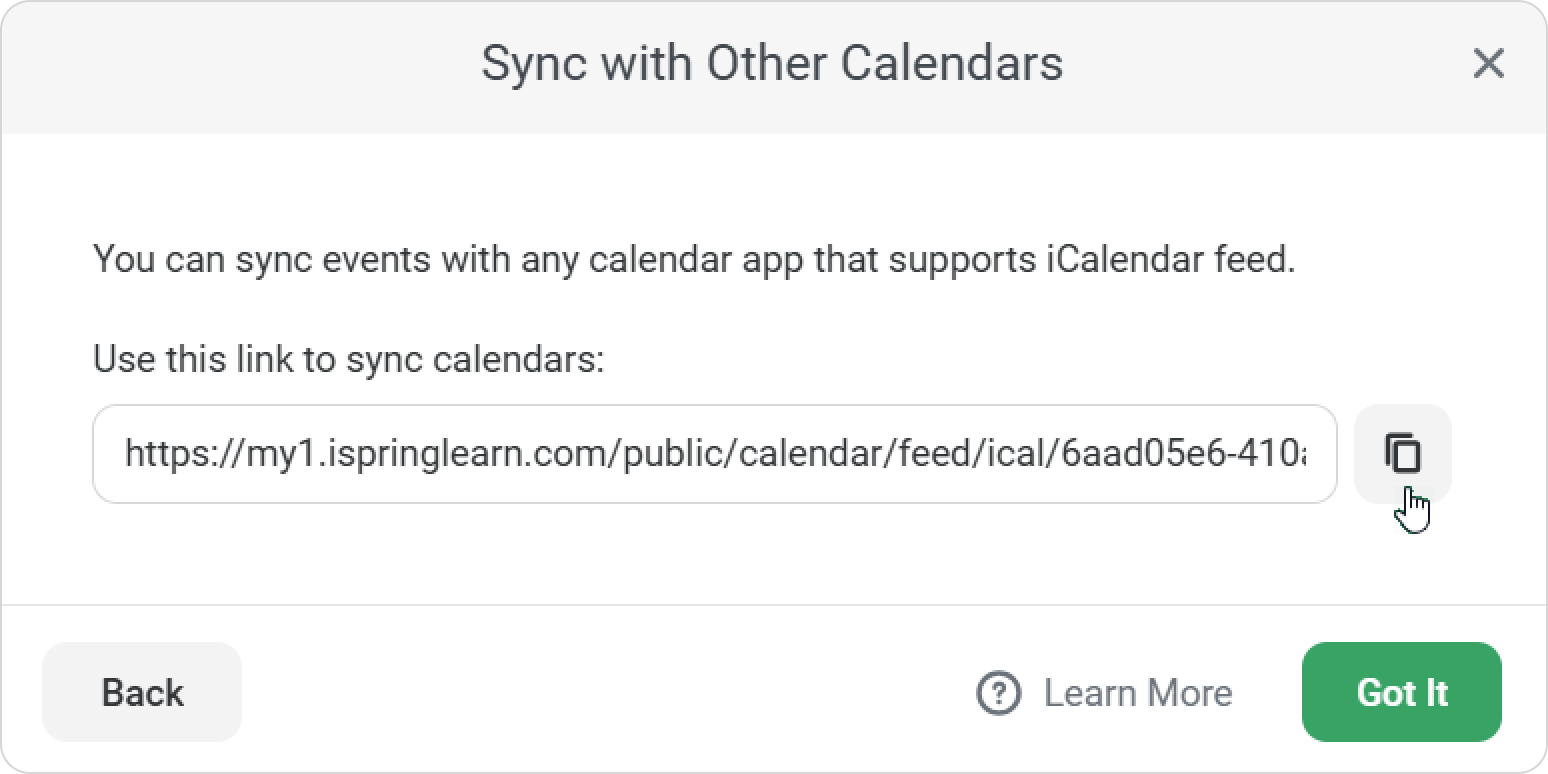Viewport: 1548px width, 774px height.
Task: Select the ispringlearn.com link text box
Action: click(x=714, y=454)
